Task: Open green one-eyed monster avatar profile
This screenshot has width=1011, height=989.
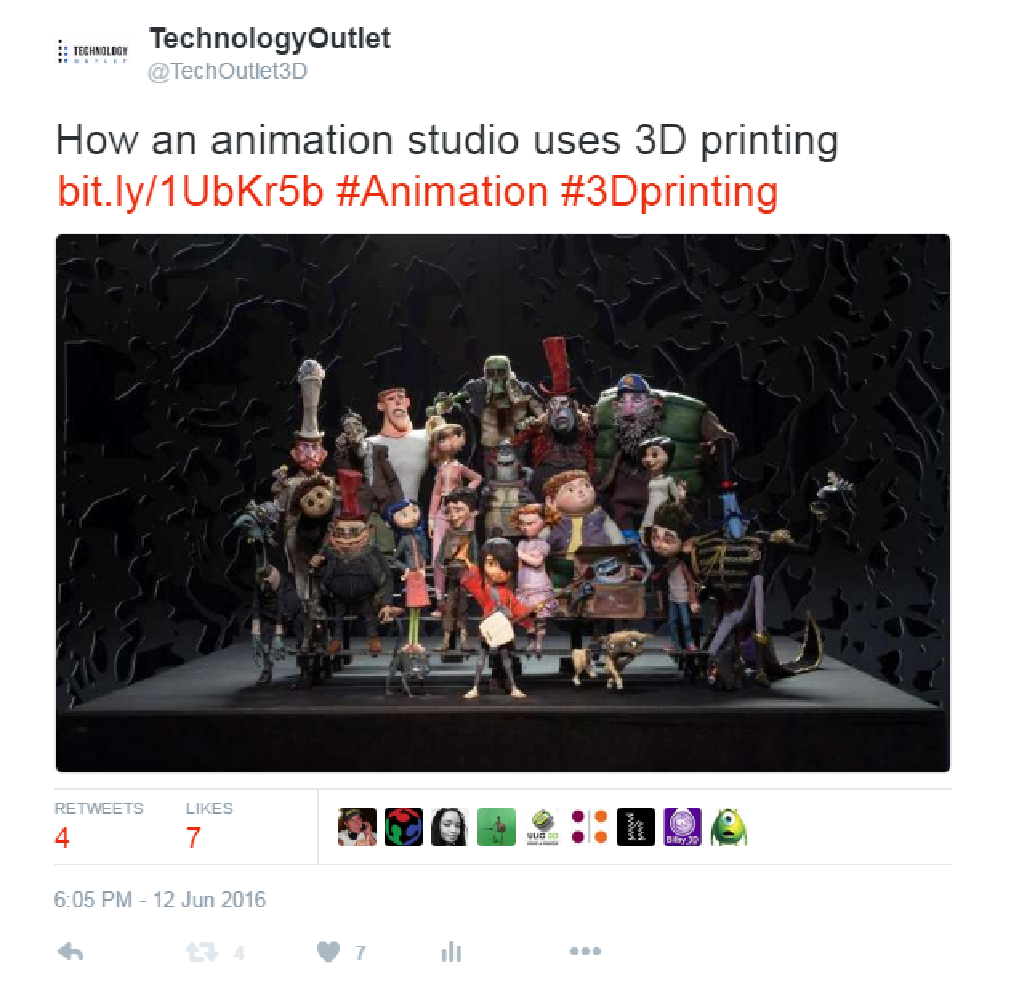Action: [x=729, y=827]
